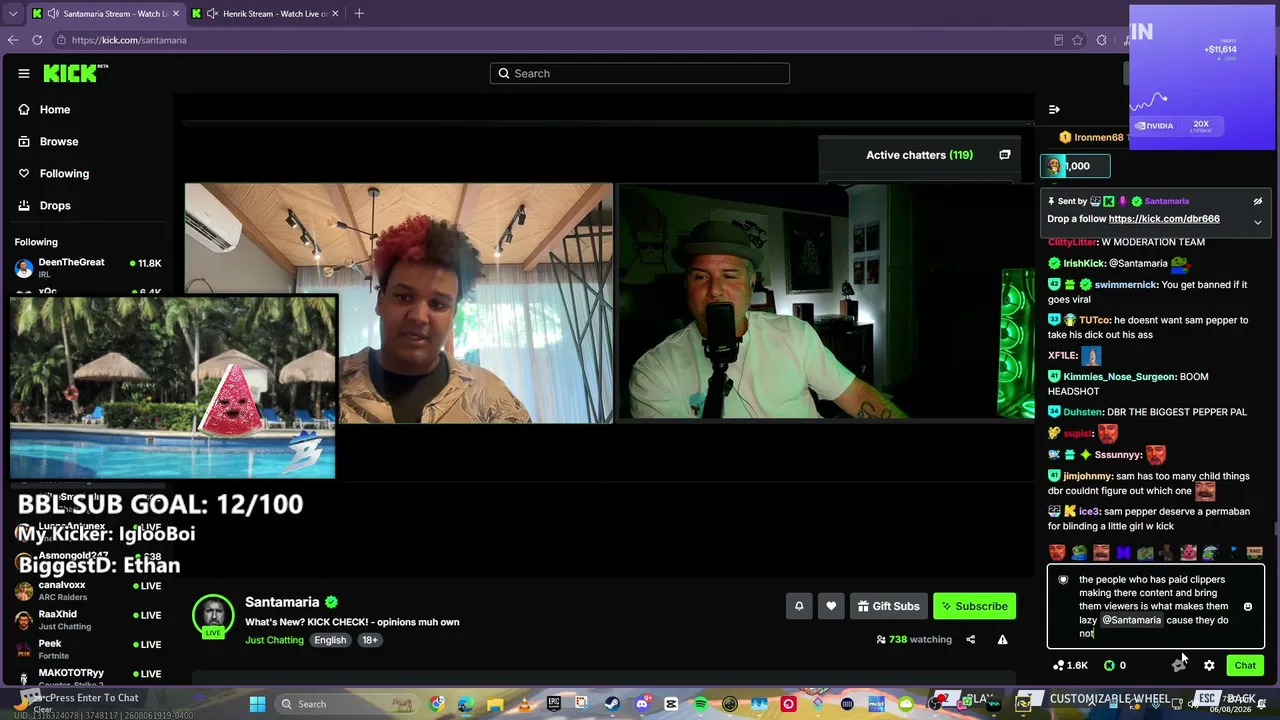Open Peek channel in sidebar
The height and width of the screenshot is (720, 1280).
[86, 649]
